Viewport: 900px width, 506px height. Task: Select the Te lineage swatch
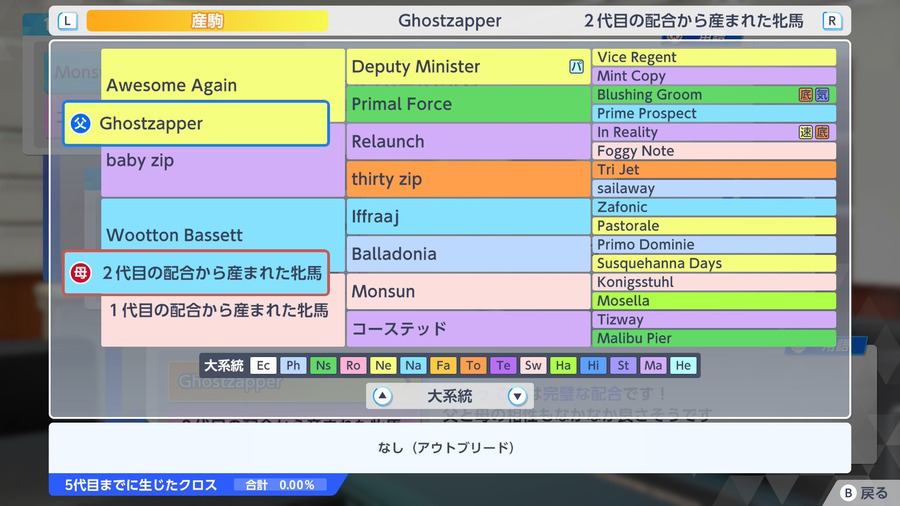(x=503, y=365)
